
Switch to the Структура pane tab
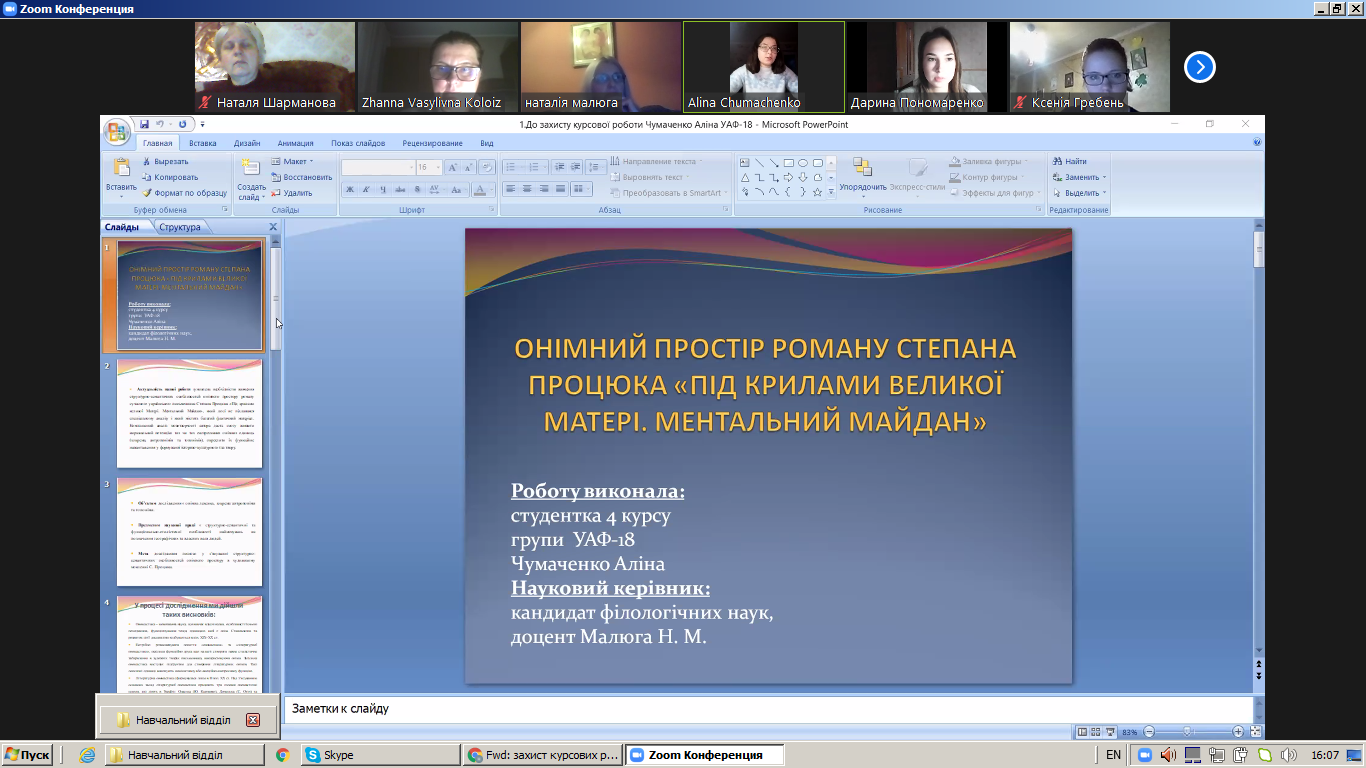(180, 227)
